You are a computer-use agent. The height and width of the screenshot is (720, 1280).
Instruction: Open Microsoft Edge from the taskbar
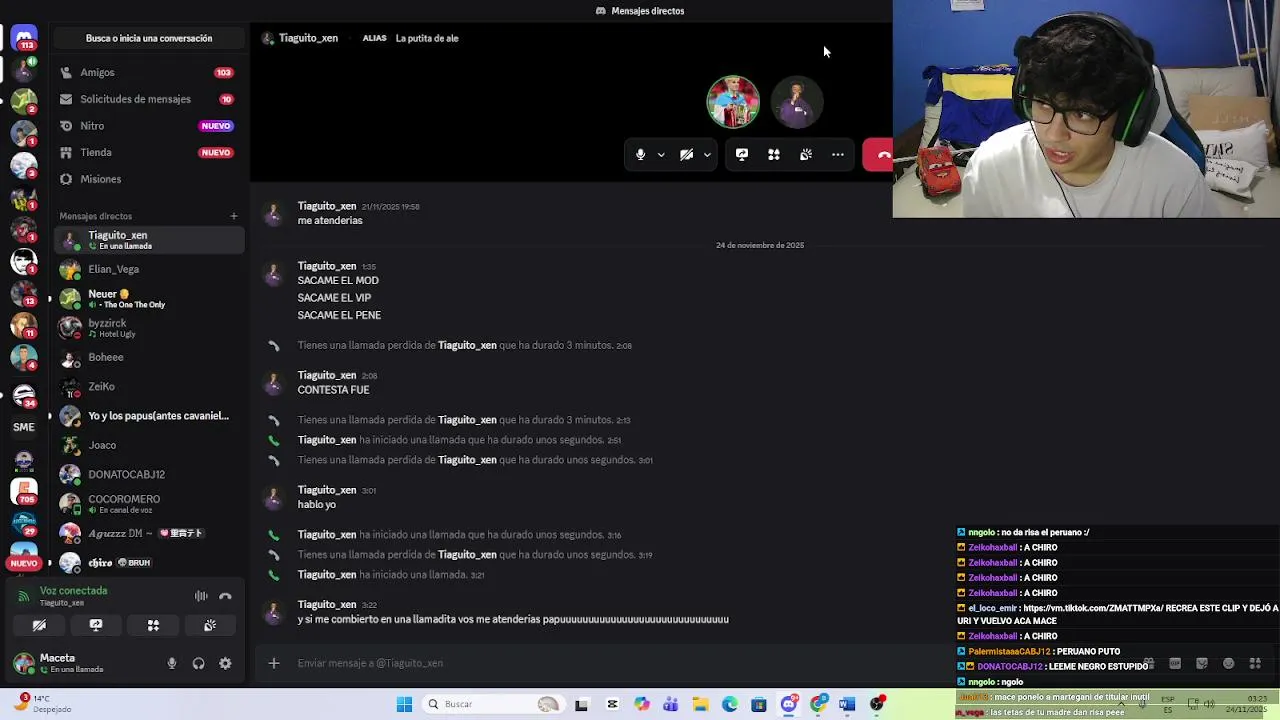pos(730,705)
